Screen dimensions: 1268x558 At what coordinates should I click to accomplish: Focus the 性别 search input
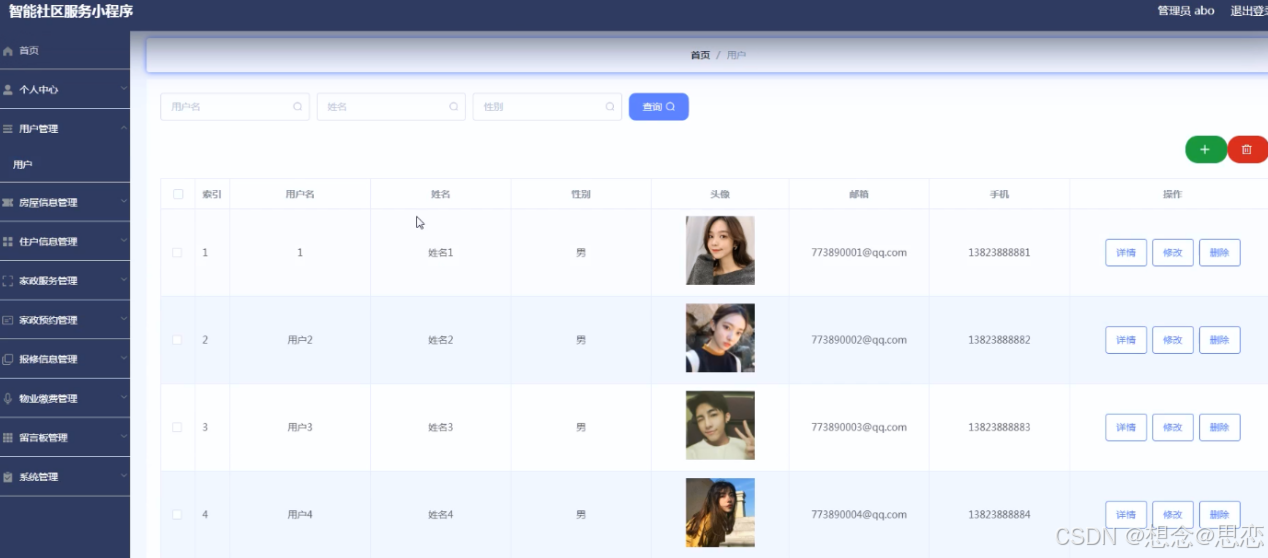(547, 107)
